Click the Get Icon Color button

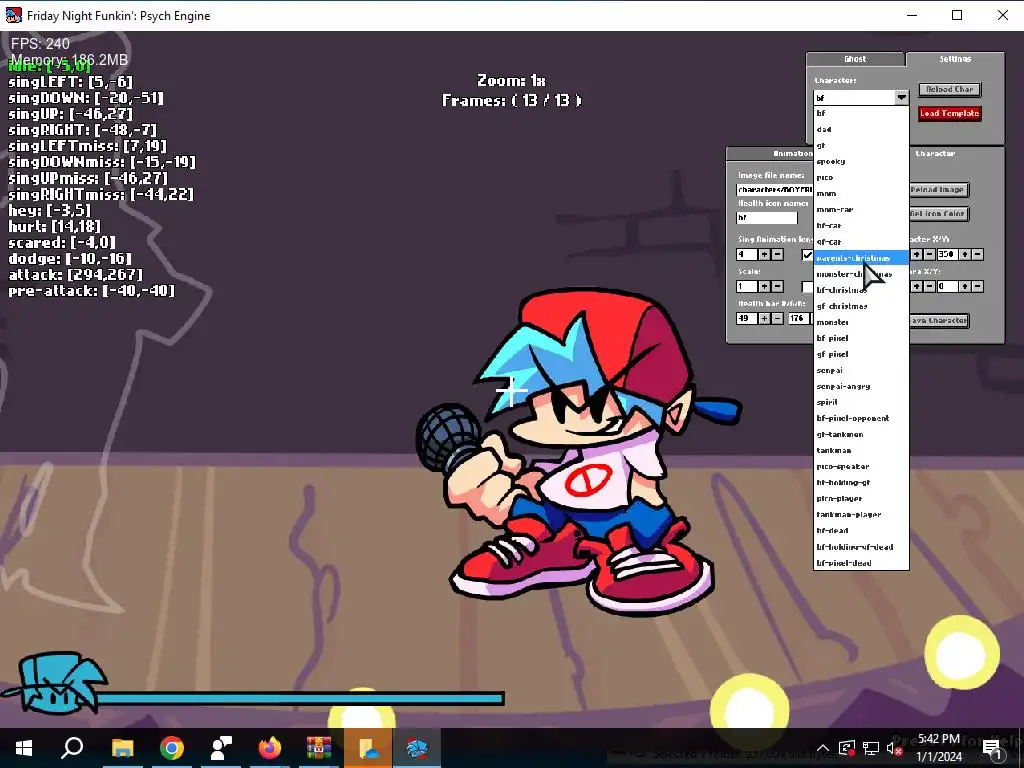click(x=939, y=214)
